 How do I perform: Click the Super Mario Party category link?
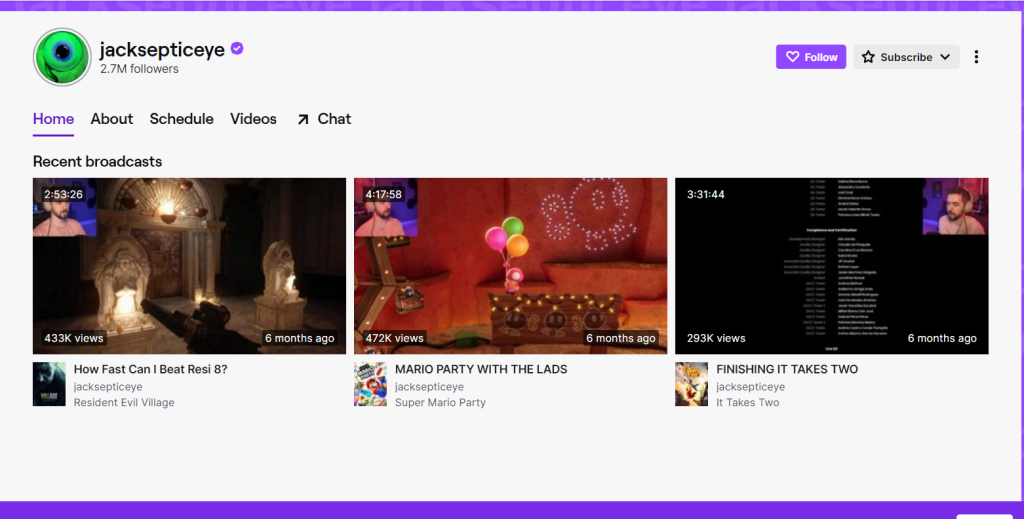440,402
